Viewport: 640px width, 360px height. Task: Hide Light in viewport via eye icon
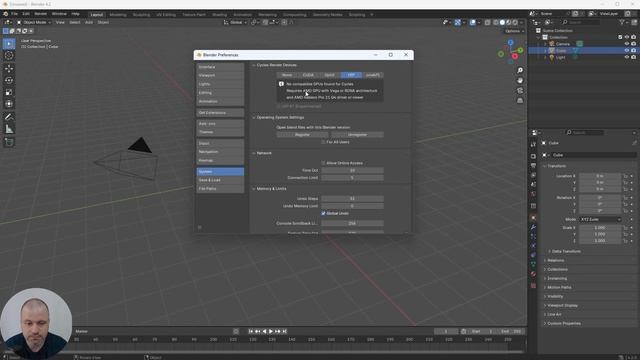click(x=627, y=58)
